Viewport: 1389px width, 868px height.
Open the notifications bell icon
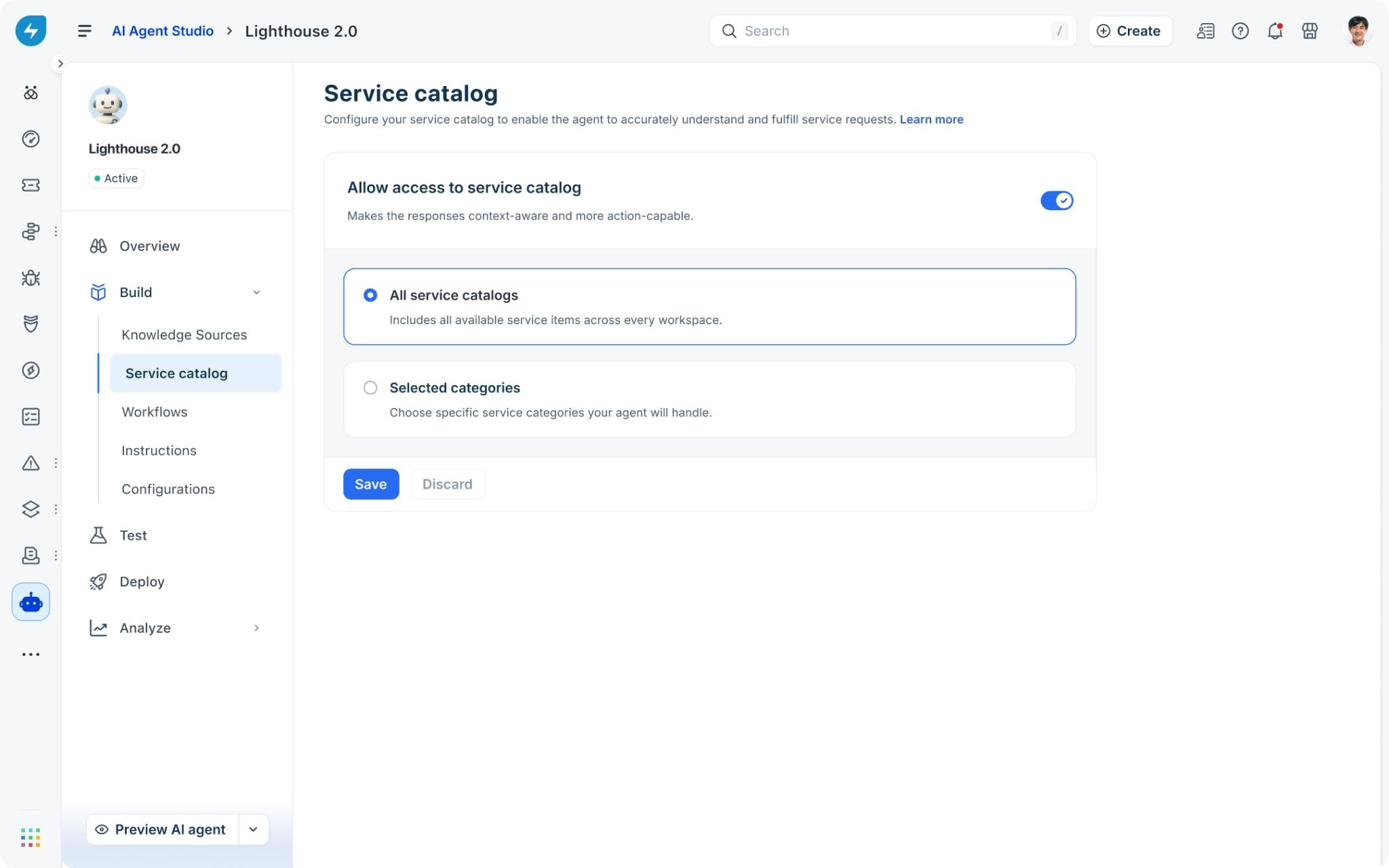(x=1275, y=31)
